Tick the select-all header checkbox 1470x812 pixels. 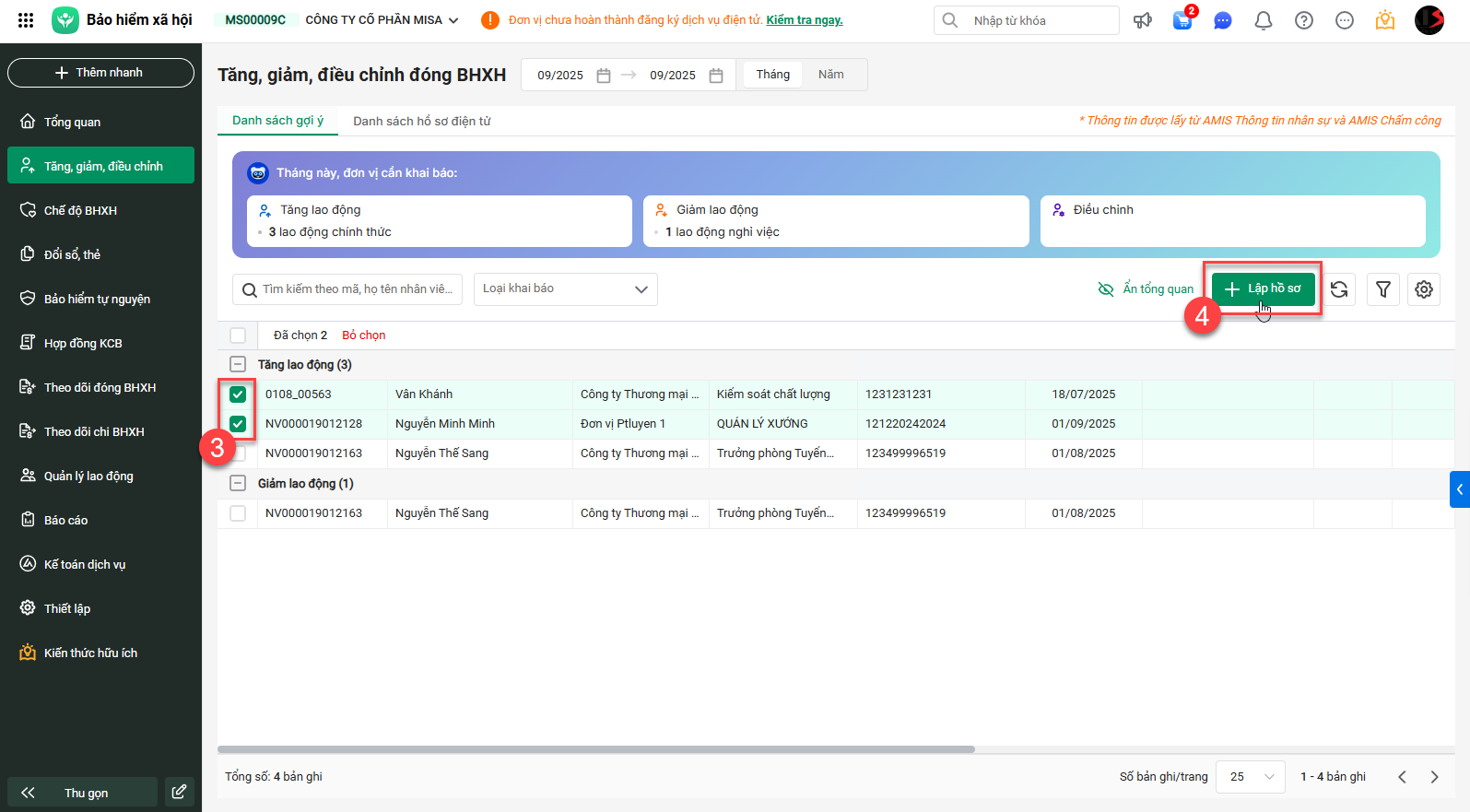pos(238,335)
